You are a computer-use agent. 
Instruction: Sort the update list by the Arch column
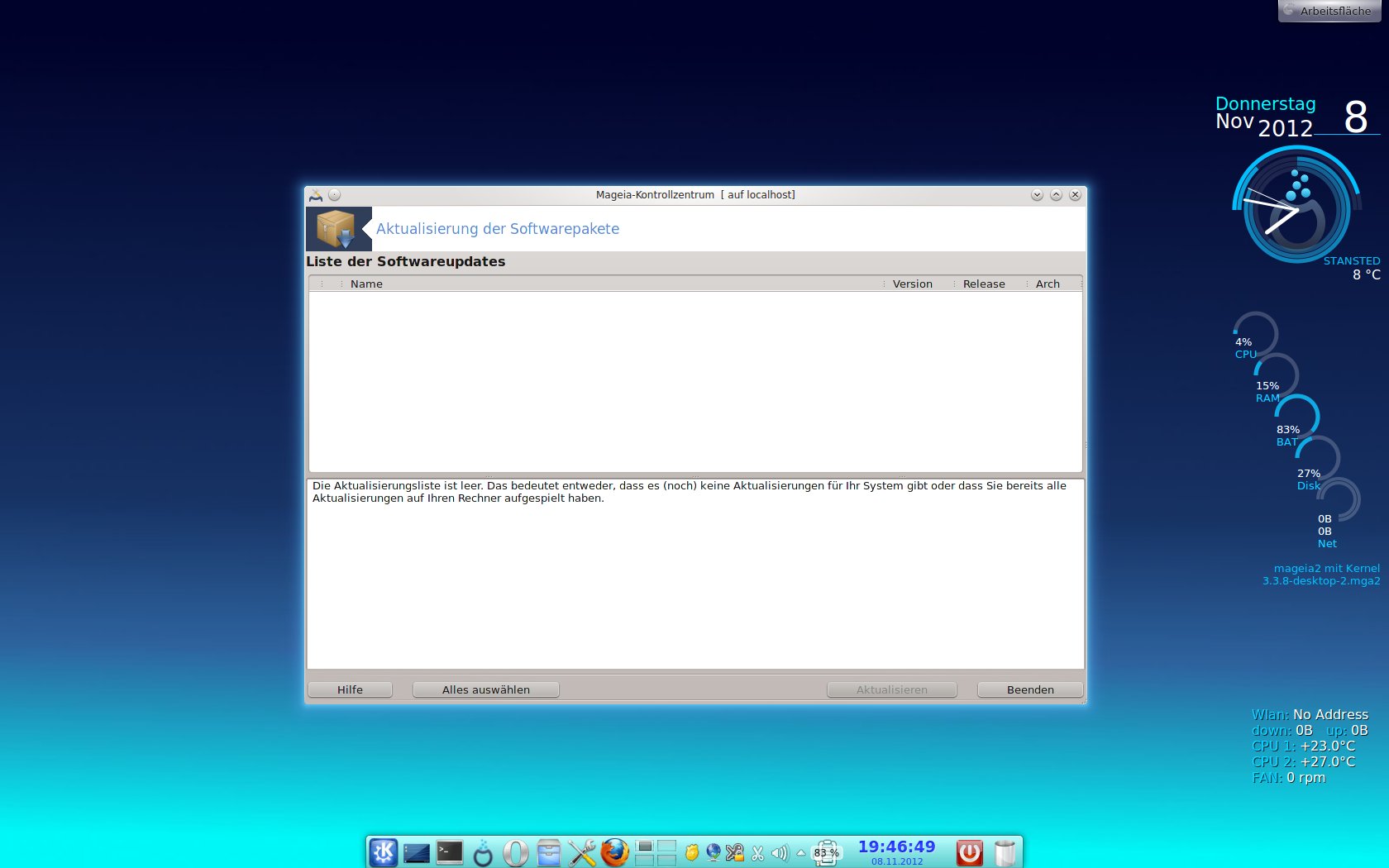click(x=1052, y=284)
